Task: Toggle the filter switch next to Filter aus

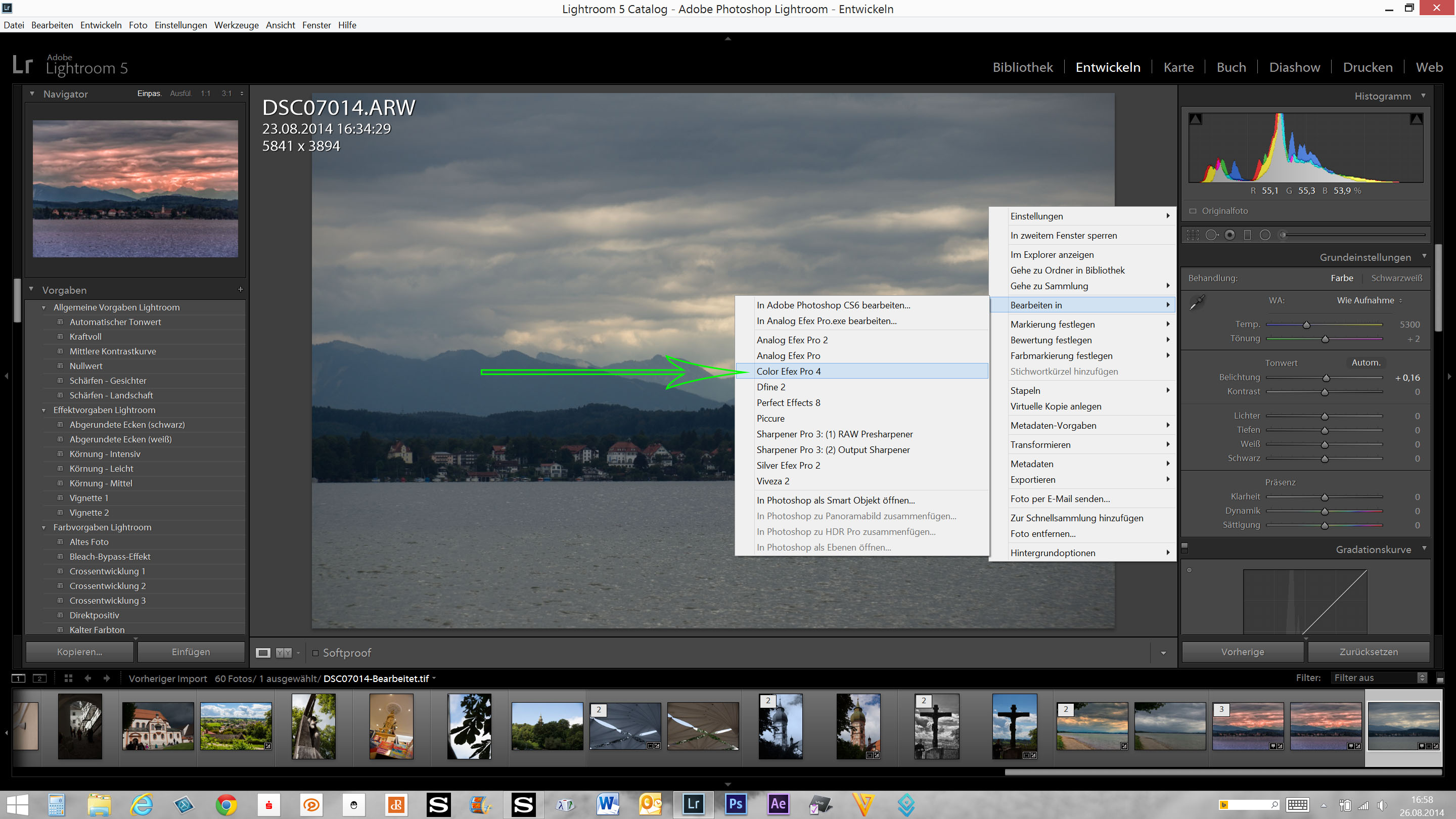Action: [x=1440, y=677]
